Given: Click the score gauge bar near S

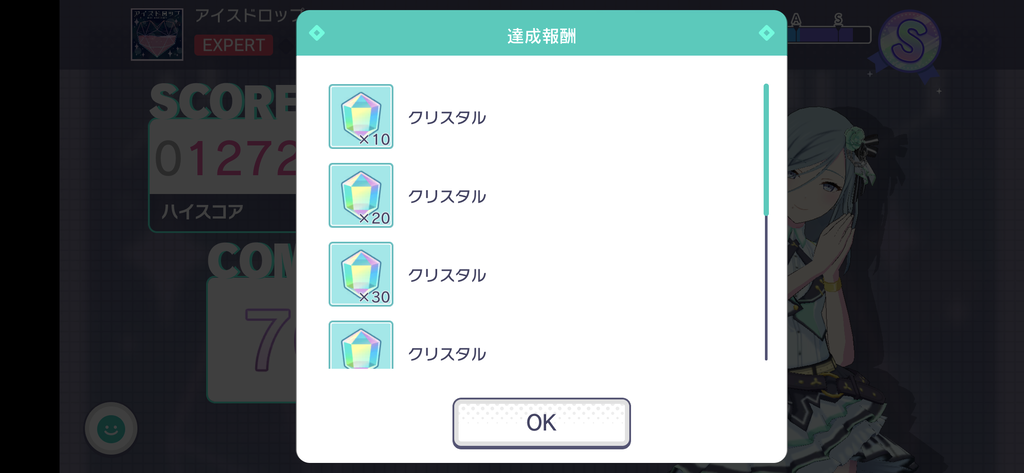Looking at the screenshot, I should click(829, 34).
